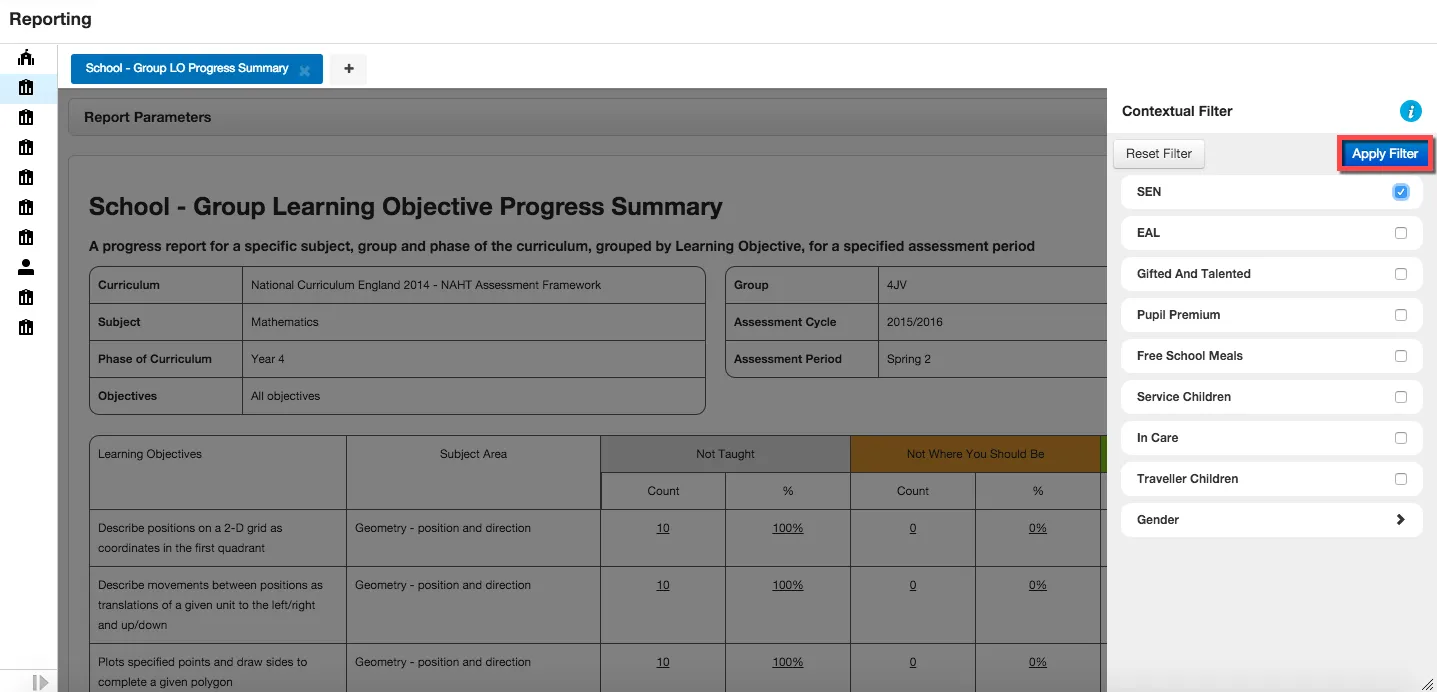Click the Apply Filter button

1385,154
